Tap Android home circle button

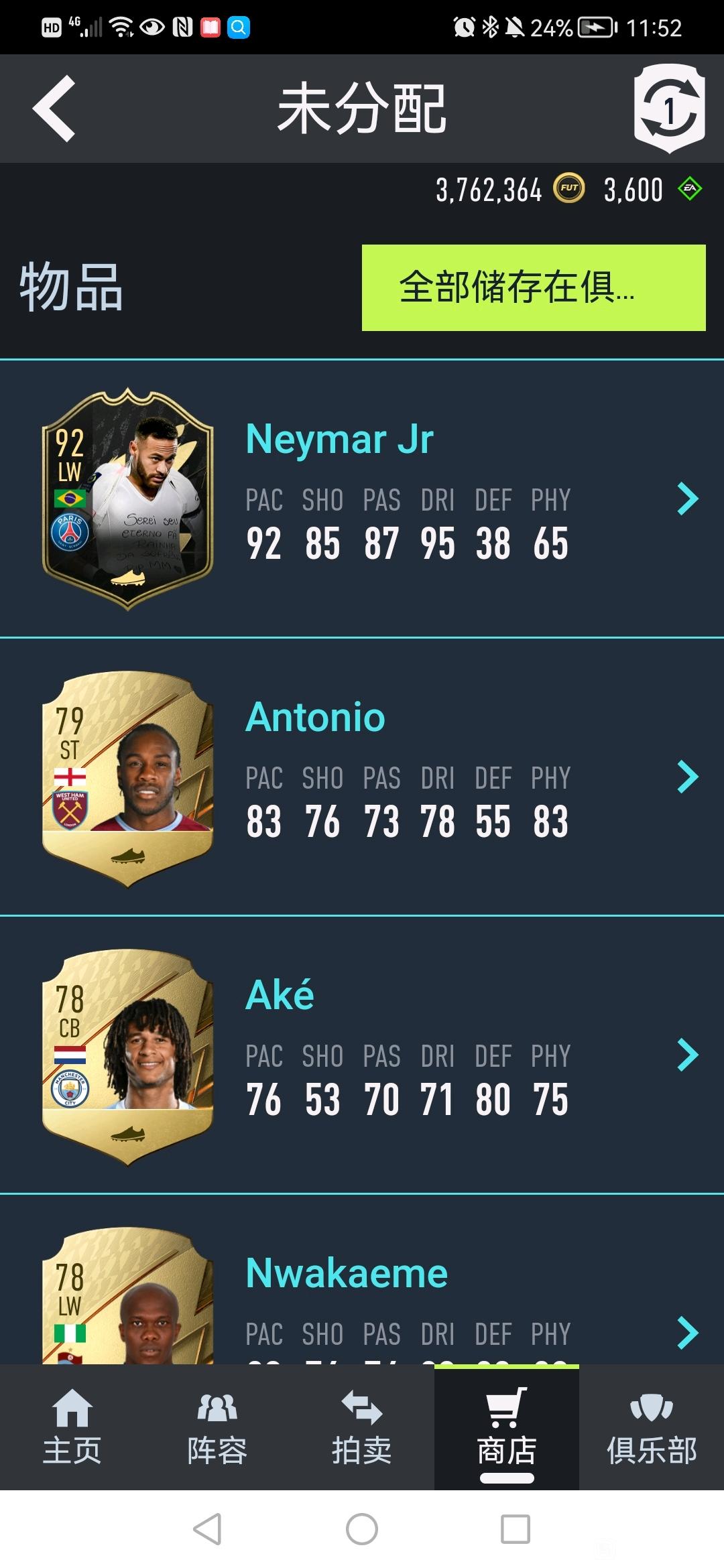pyautogui.click(x=362, y=1529)
